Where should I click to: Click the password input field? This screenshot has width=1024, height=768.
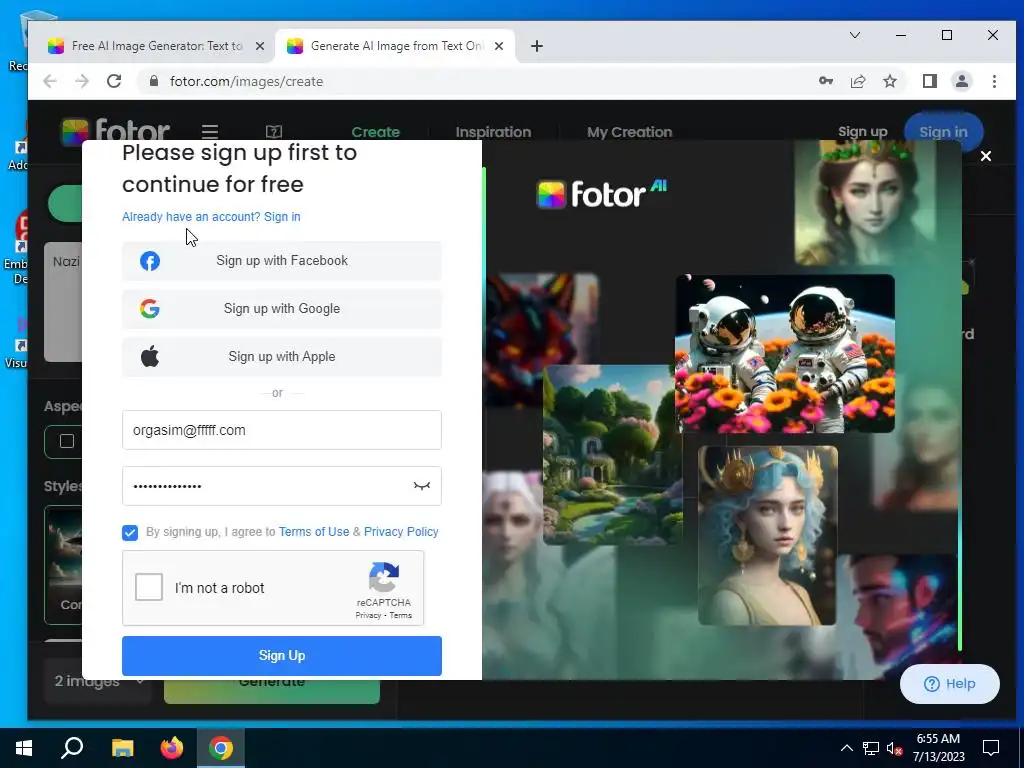pyautogui.click(x=281, y=486)
